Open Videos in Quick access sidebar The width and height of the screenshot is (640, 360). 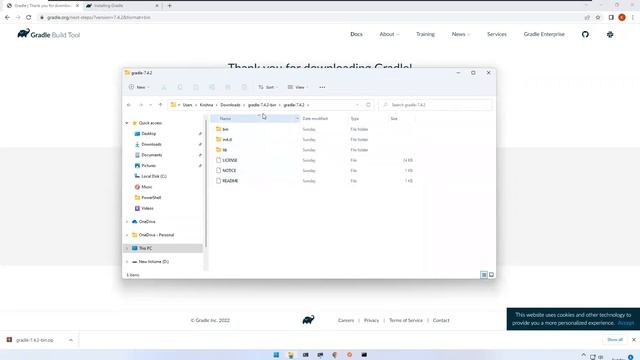(x=147, y=208)
